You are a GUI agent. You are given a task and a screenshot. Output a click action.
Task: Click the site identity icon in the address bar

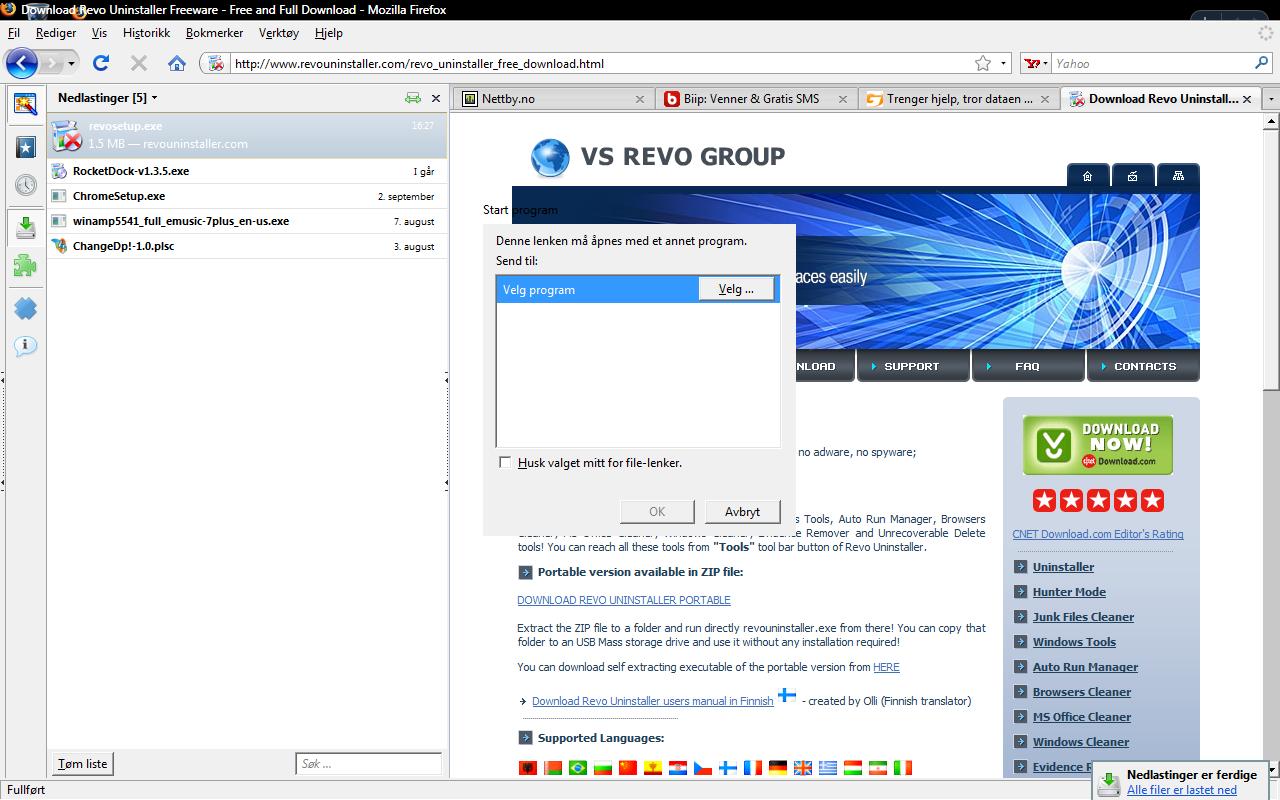215,63
